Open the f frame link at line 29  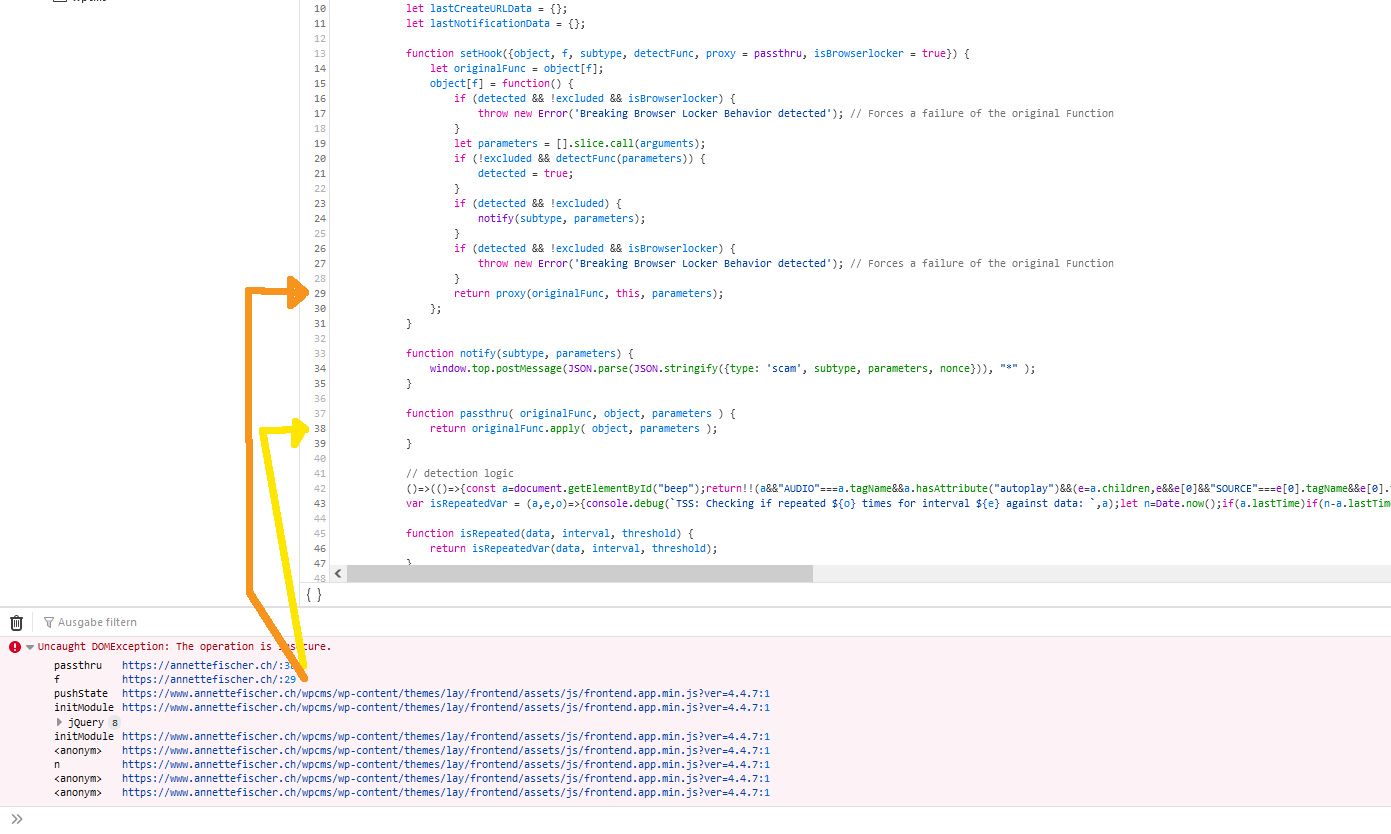tap(207, 679)
